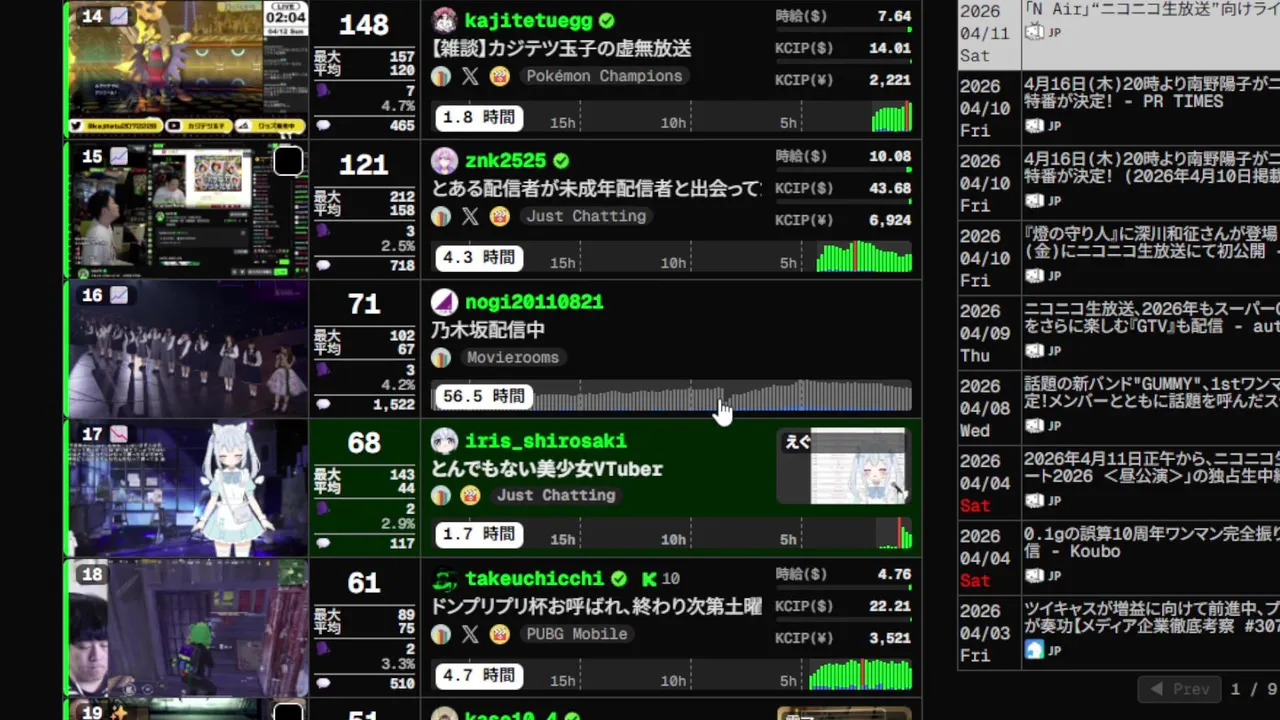Click viewer graph bars in kajitetuegg timeline
The height and width of the screenshot is (720, 1280).
pyautogui.click(x=892, y=117)
